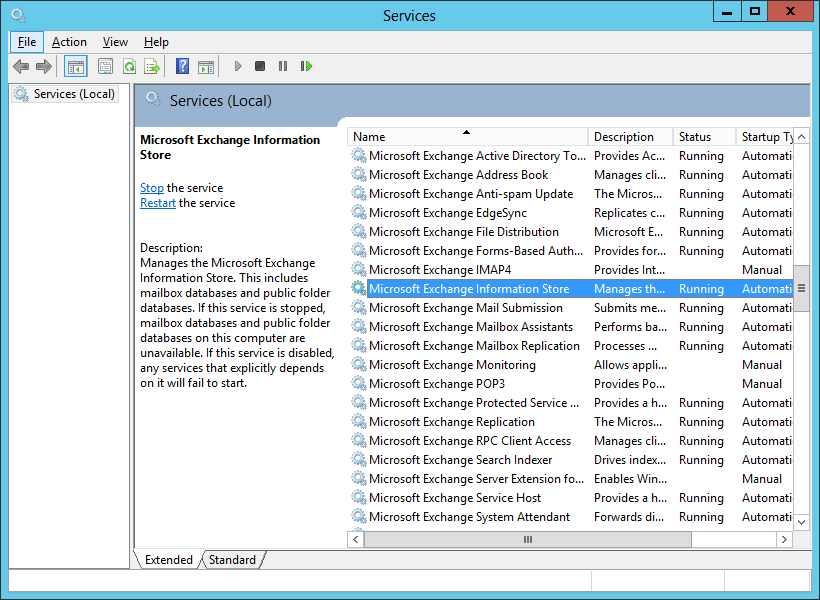Sort by the Name column header

466,137
